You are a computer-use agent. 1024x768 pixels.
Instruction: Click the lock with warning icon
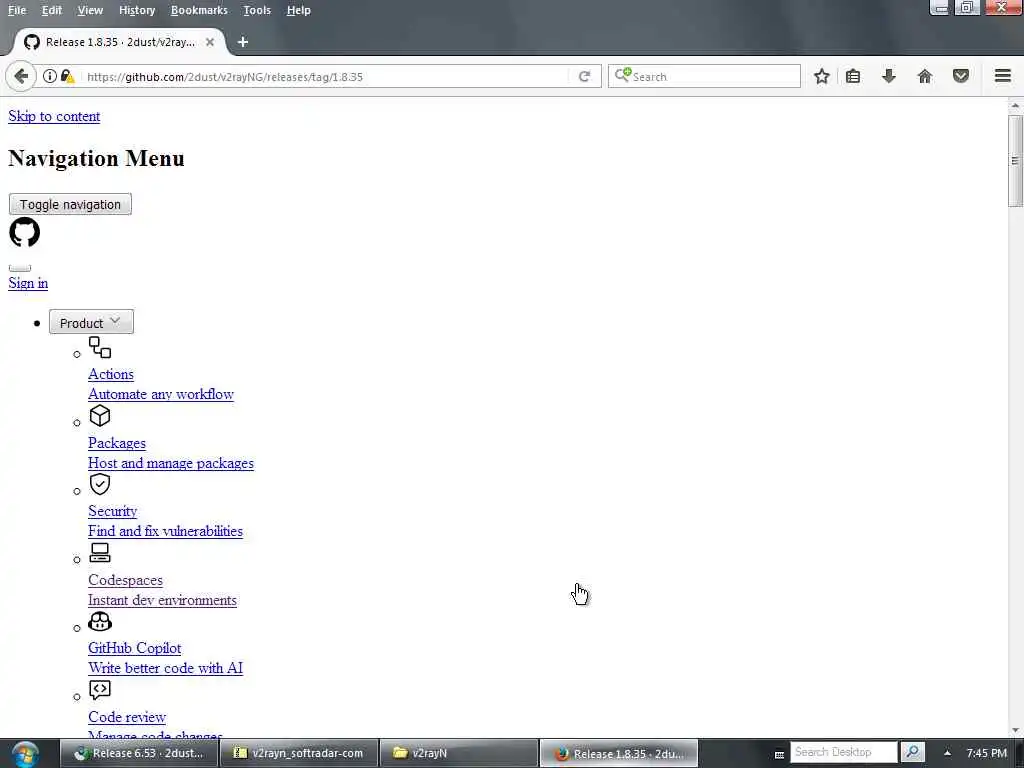(67, 76)
